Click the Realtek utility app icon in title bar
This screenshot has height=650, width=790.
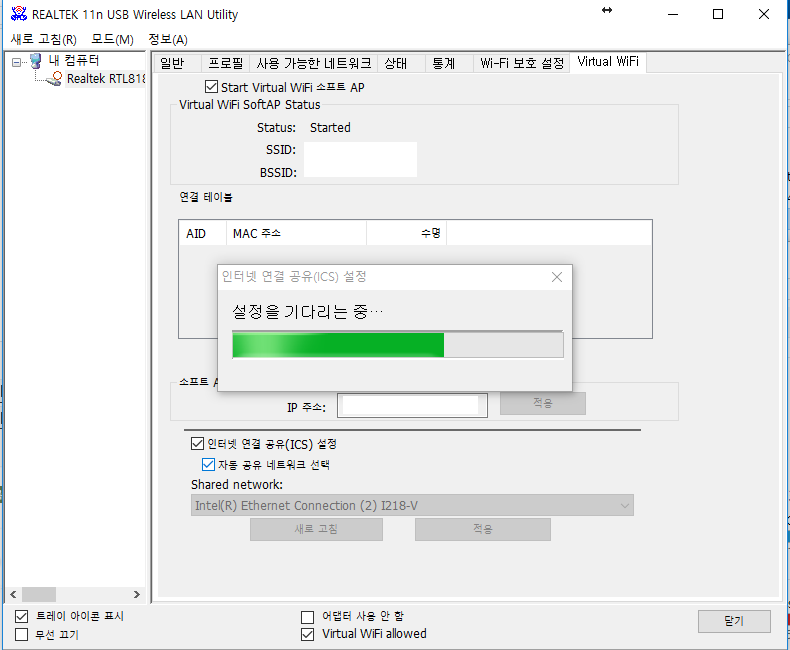tap(19, 14)
